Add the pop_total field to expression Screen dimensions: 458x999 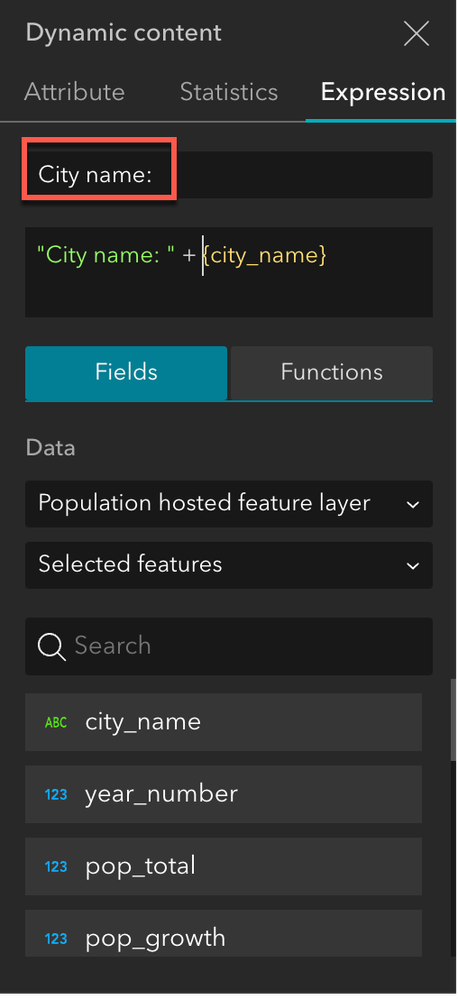click(224, 866)
